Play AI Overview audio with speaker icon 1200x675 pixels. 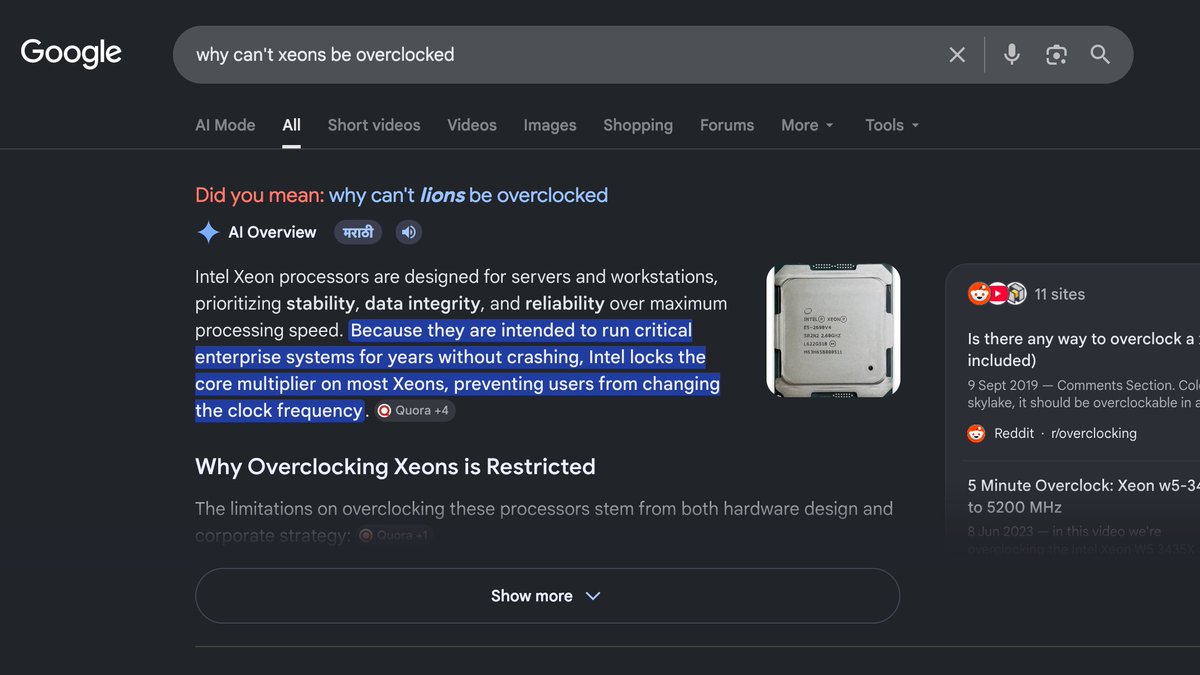point(408,232)
